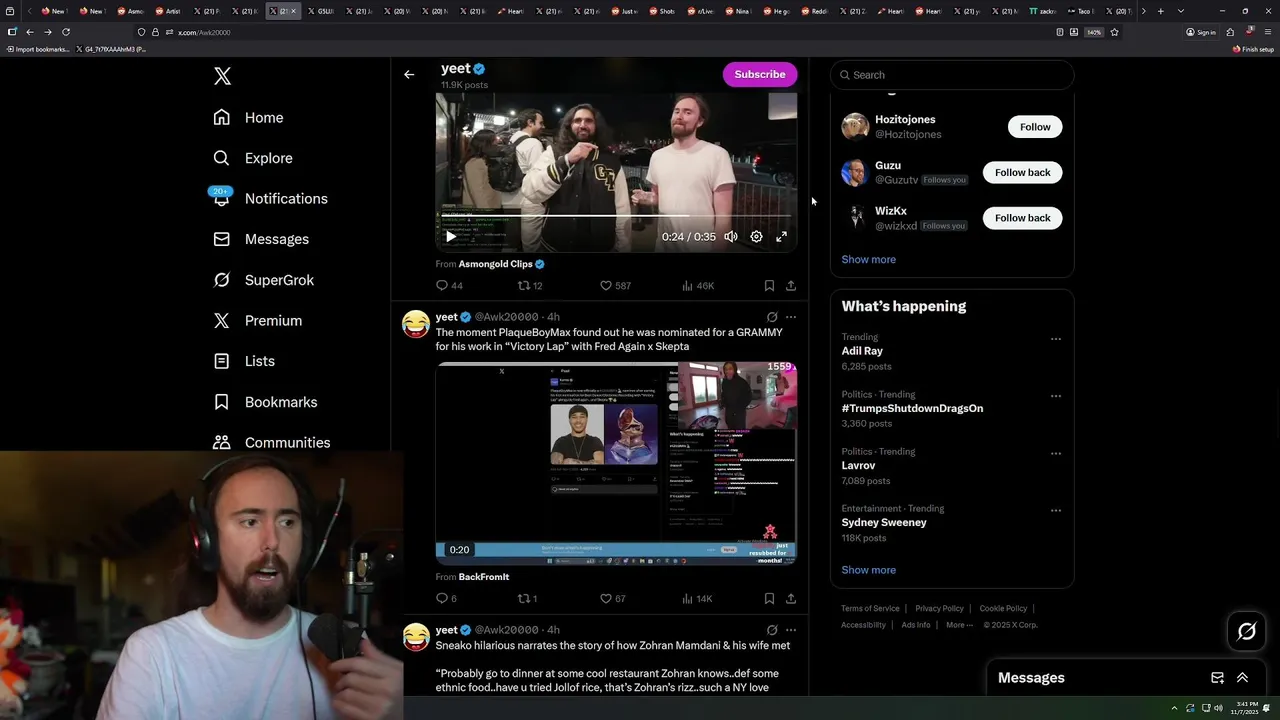Open the Lavrov trending topic

click(x=858, y=465)
